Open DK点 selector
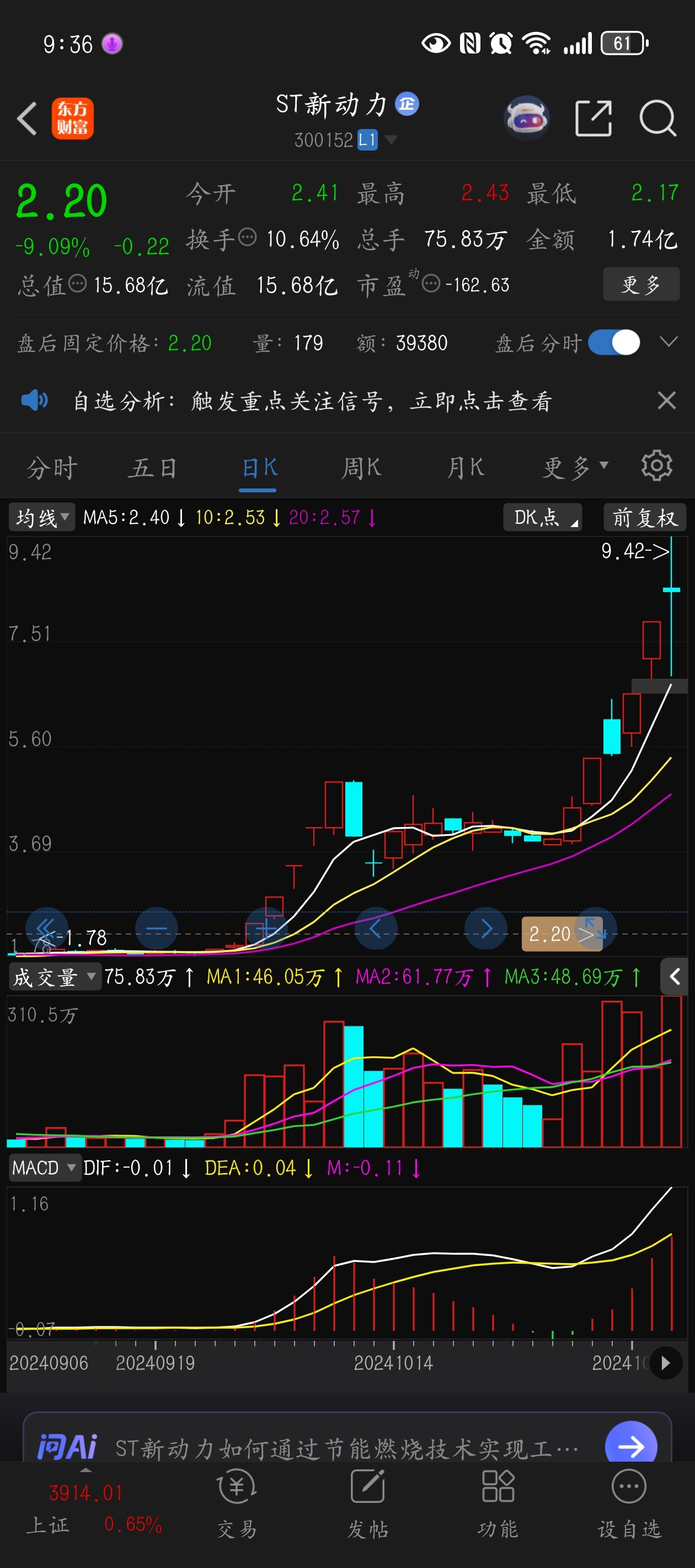Viewport: 695px width, 1568px height. 542,517
